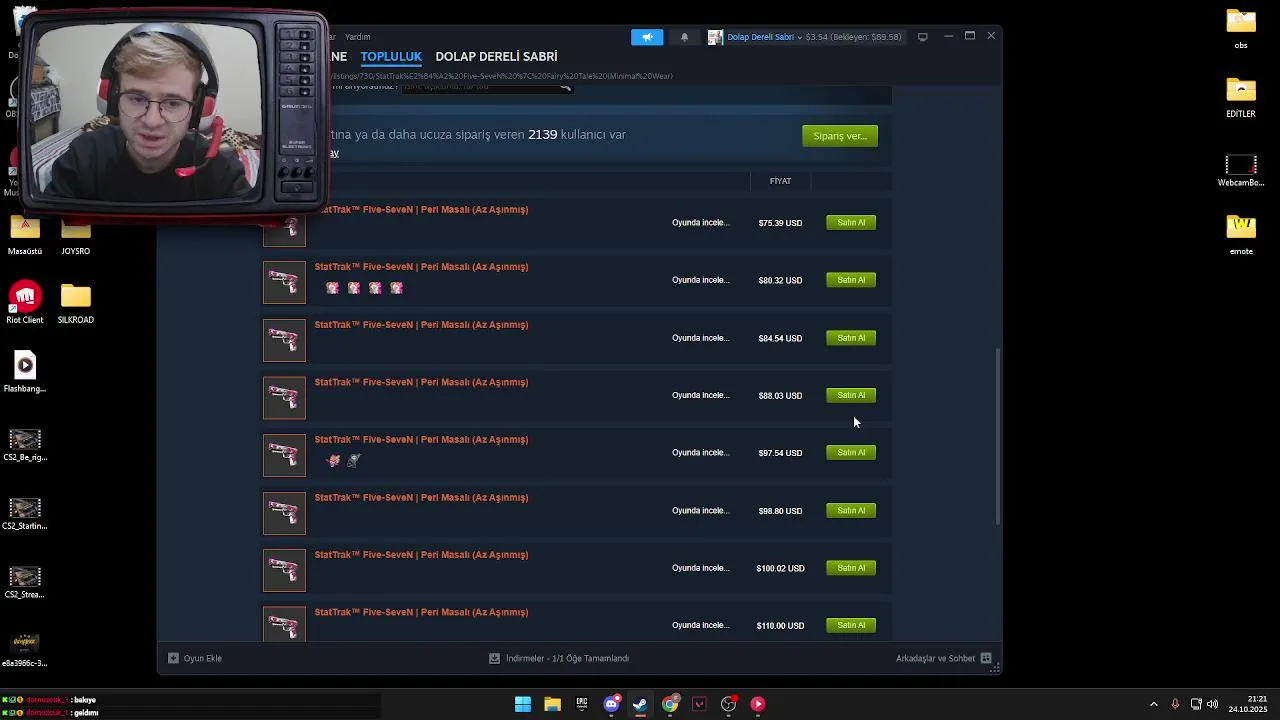Viewport: 1280px width, 720px height.
Task: Open item thumbnail of $97.54 listing
Action: (x=284, y=455)
